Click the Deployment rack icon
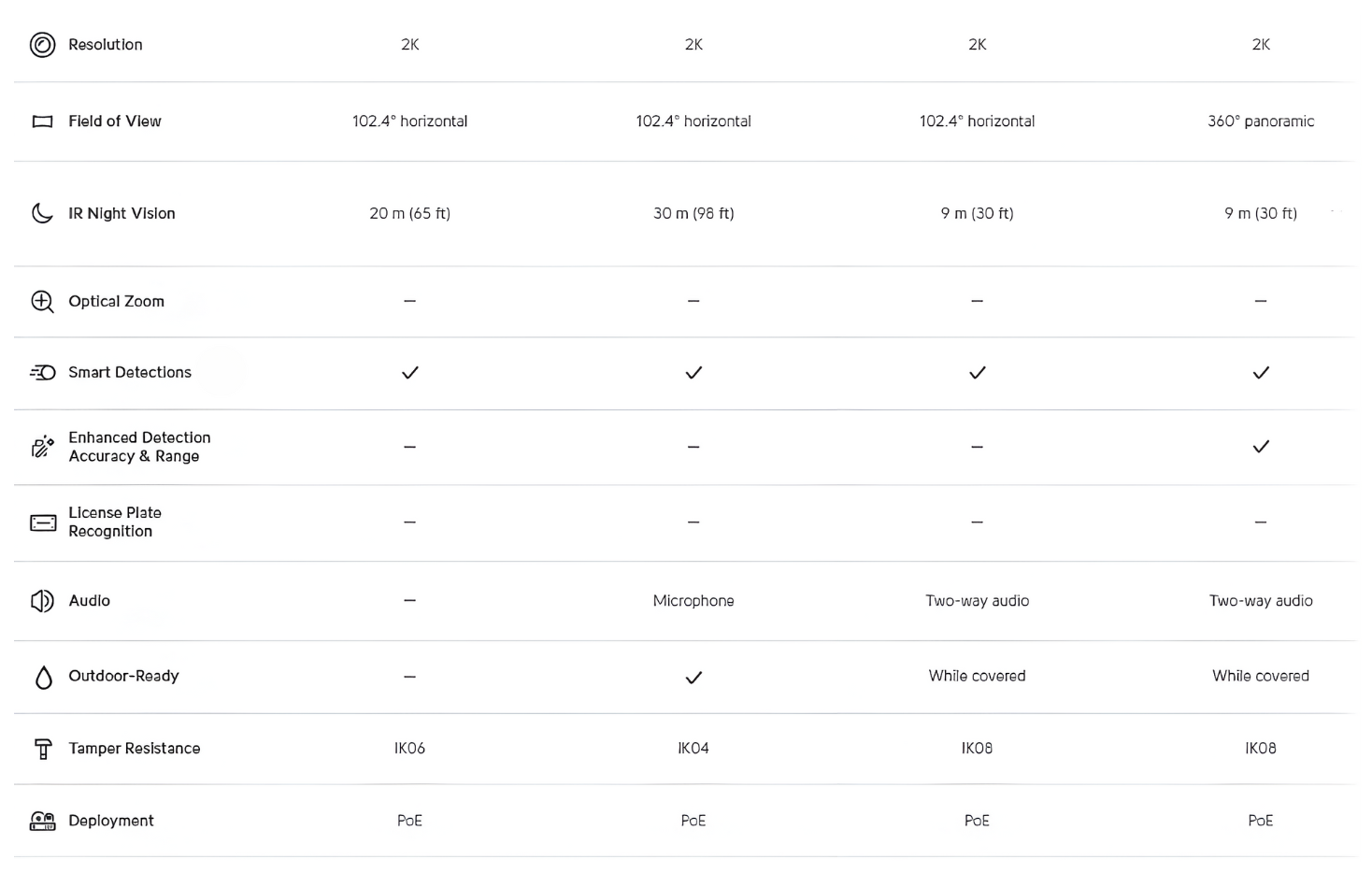Viewport: 1372px width, 873px height. coord(43,821)
